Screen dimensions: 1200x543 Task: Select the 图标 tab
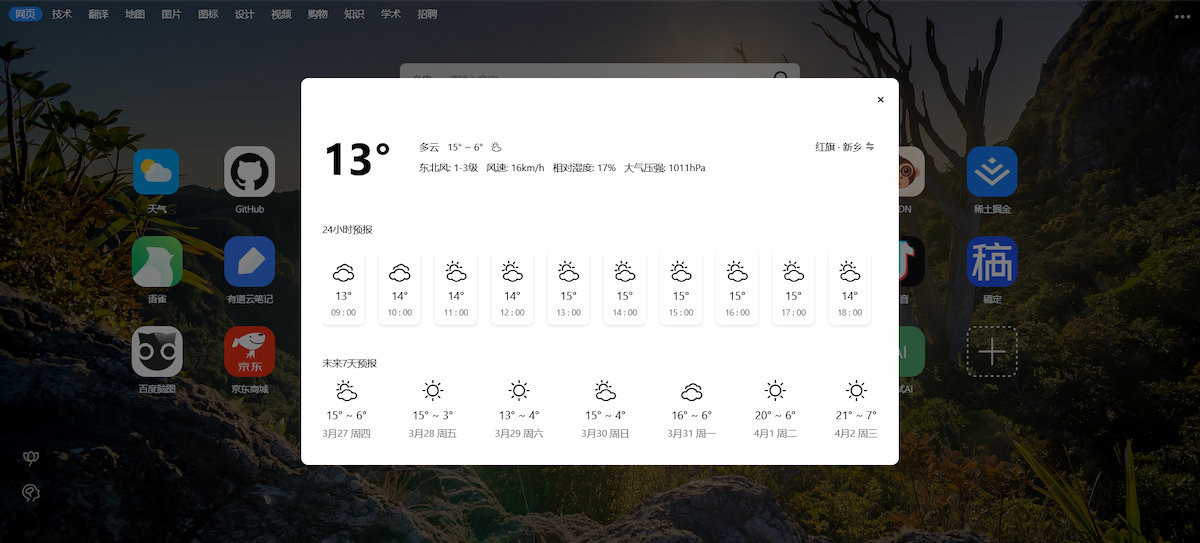click(208, 15)
